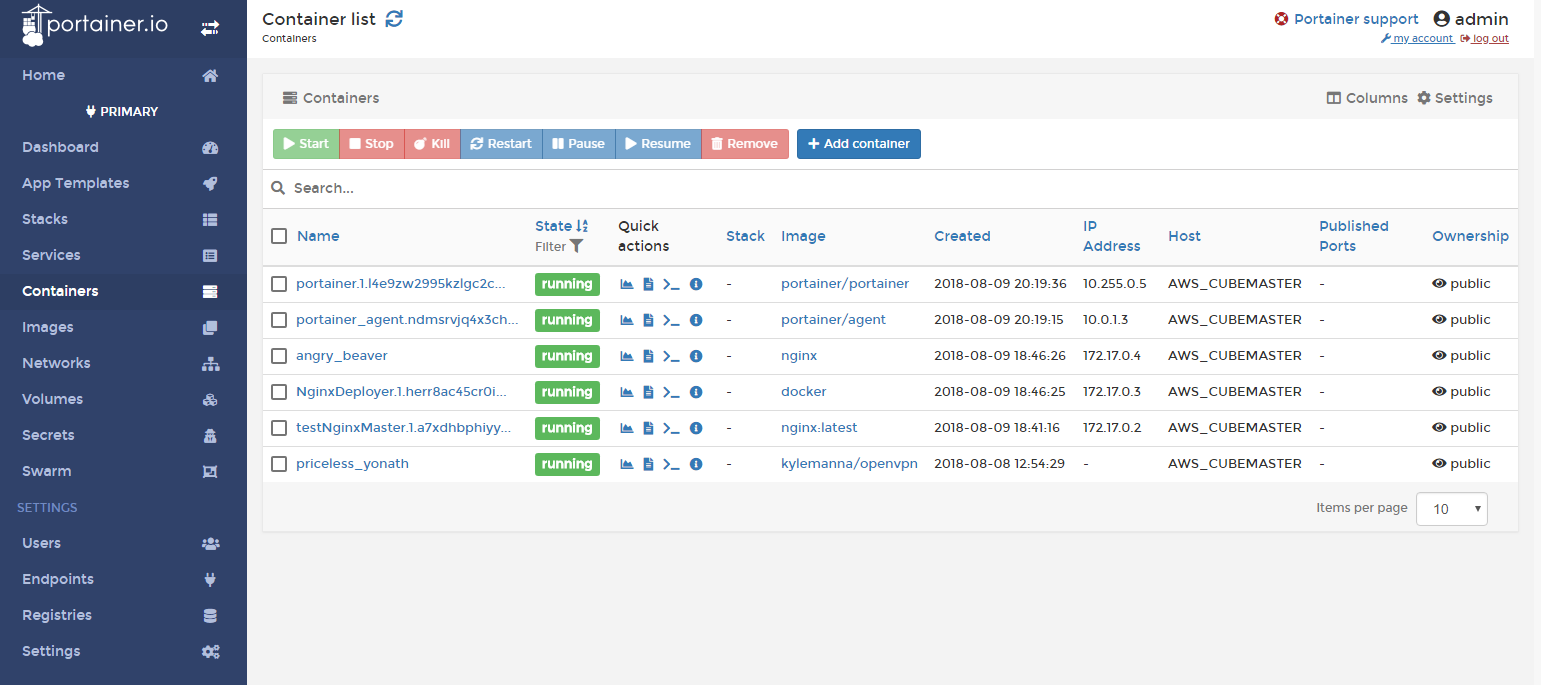Click the Stop button
The width and height of the screenshot is (1541, 685).
point(371,144)
